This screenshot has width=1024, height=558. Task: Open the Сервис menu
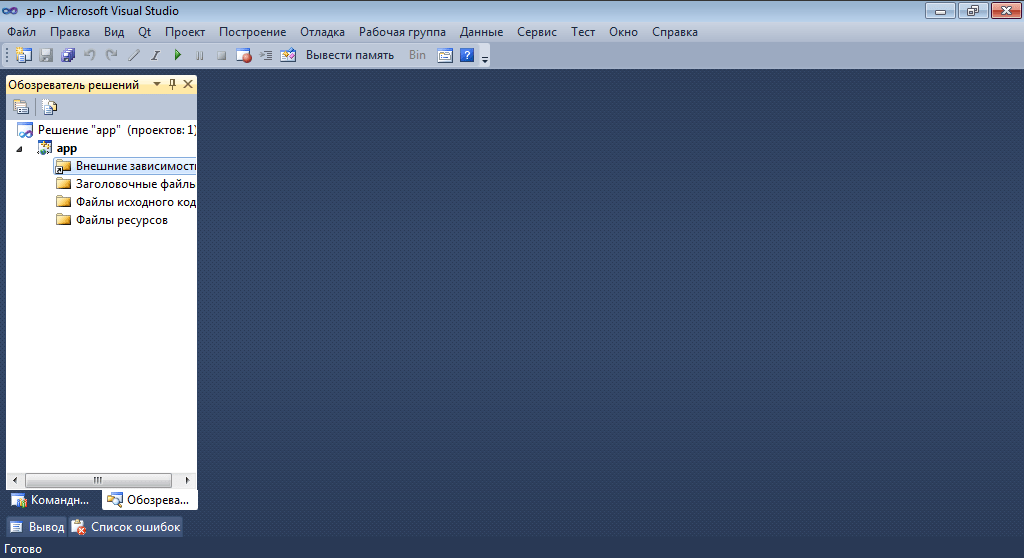pyautogui.click(x=537, y=32)
